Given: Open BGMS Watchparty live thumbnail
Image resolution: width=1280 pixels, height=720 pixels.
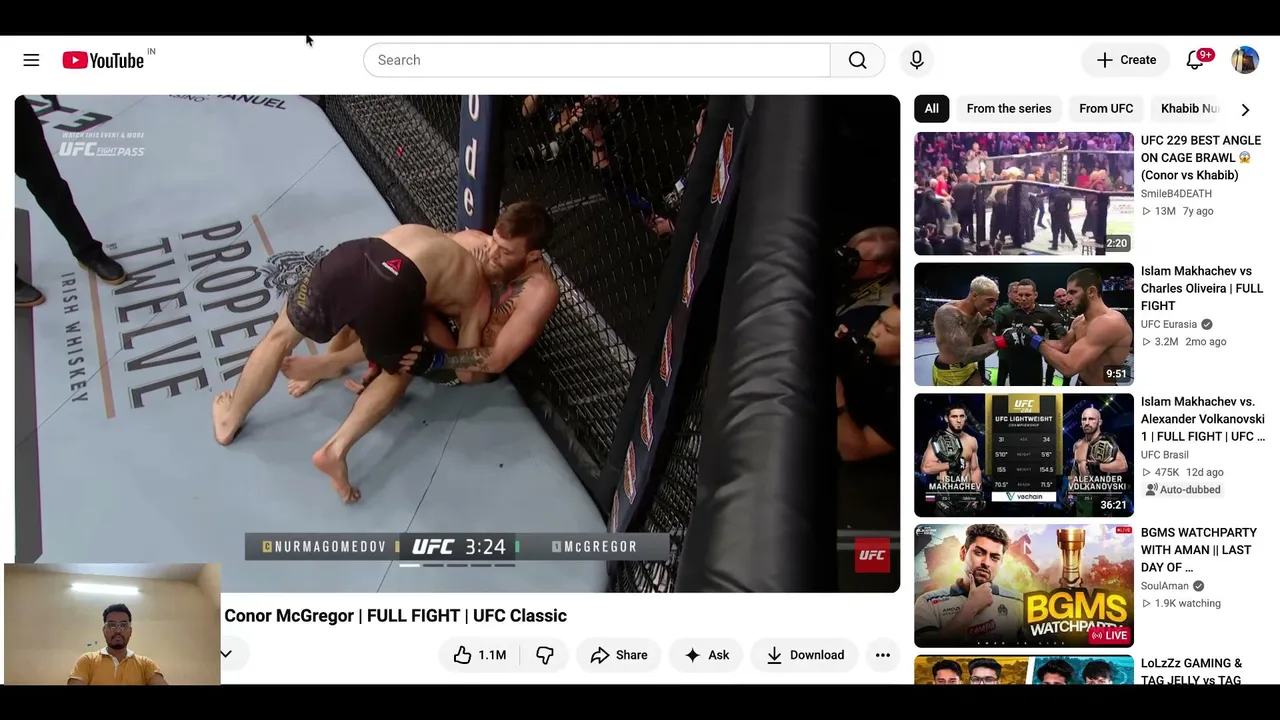Looking at the screenshot, I should (x=1024, y=586).
